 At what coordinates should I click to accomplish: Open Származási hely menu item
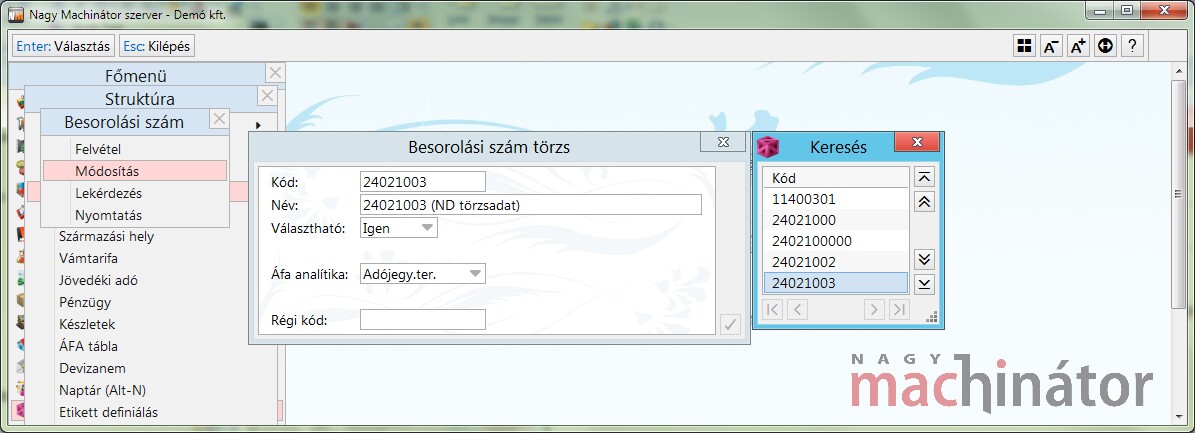tap(107, 236)
